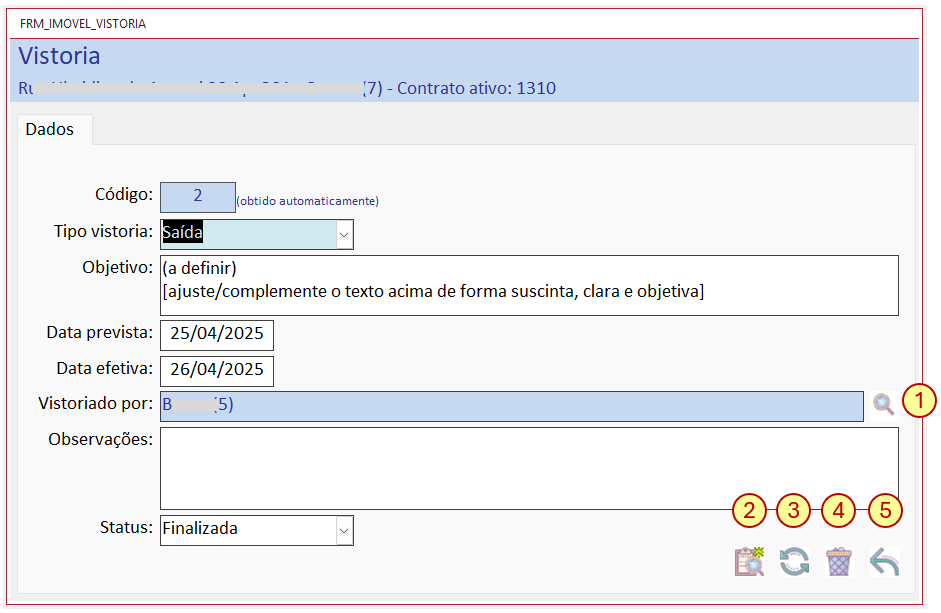Click the "(obtido automaticamente)" note
Screen dimensions: 941x613
(308, 201)
